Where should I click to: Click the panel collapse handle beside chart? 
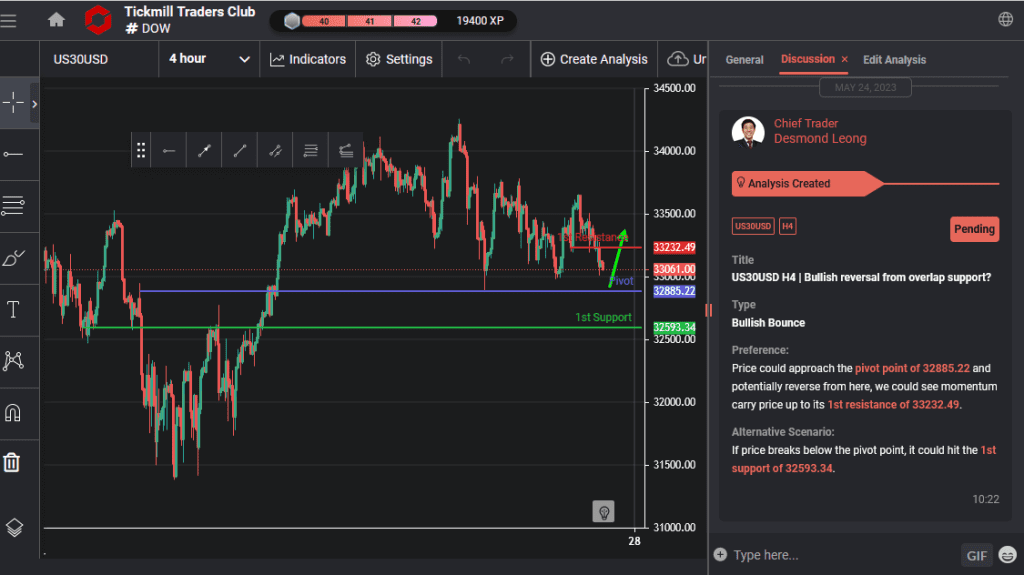(709, 310)
